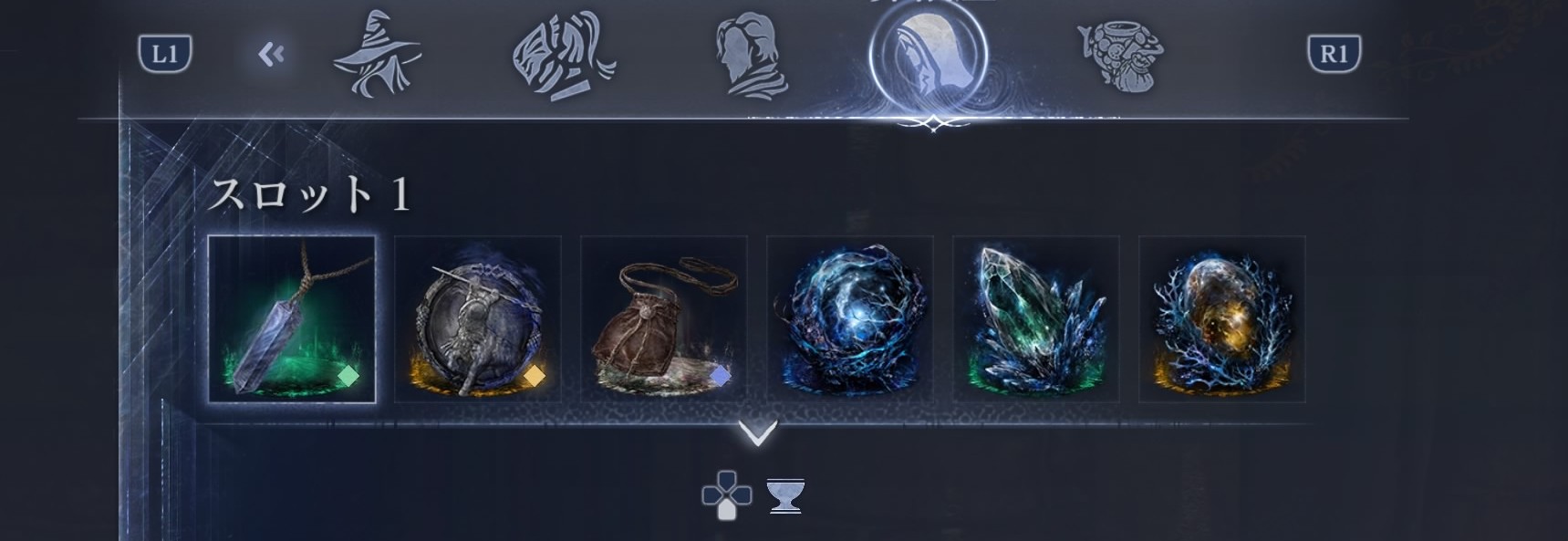
Task: Click the L1 shoulder button prompt
Action: coord(165,54)
